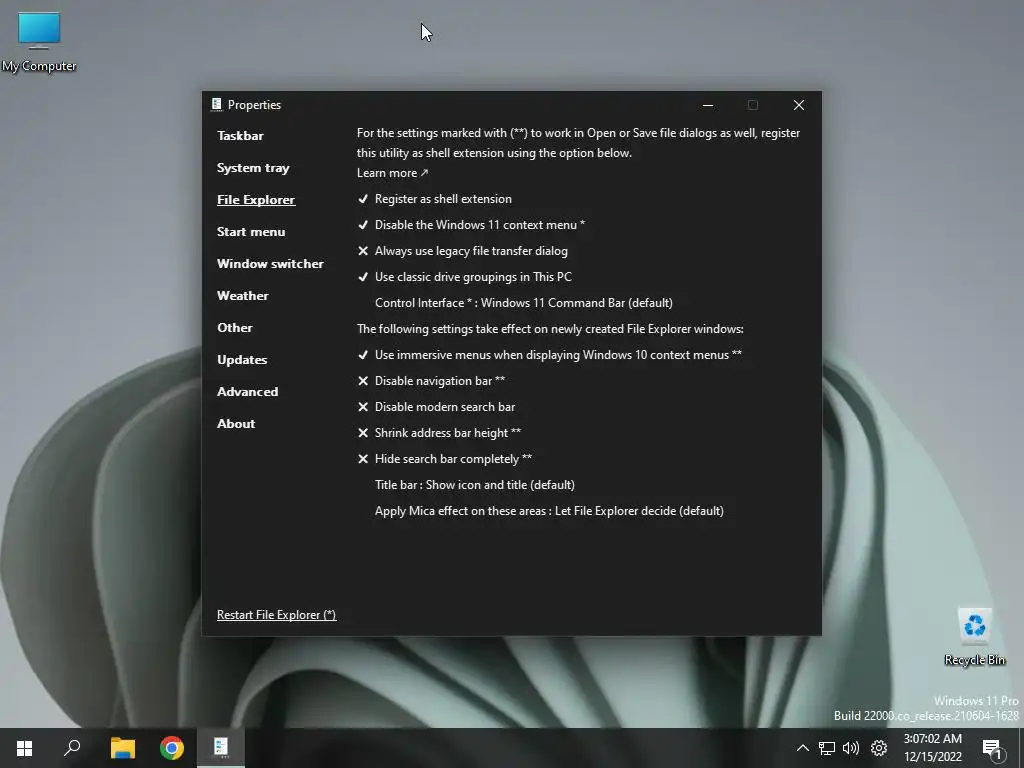Switch to Advanced section
This screenshot has height=768, width=1024.
(248, 392)
